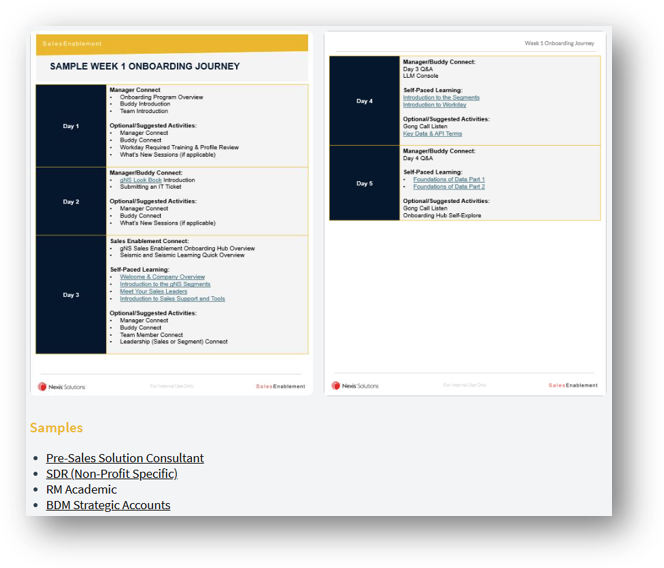Click the Nexis Solutions logo on left slide

point(62,387)
